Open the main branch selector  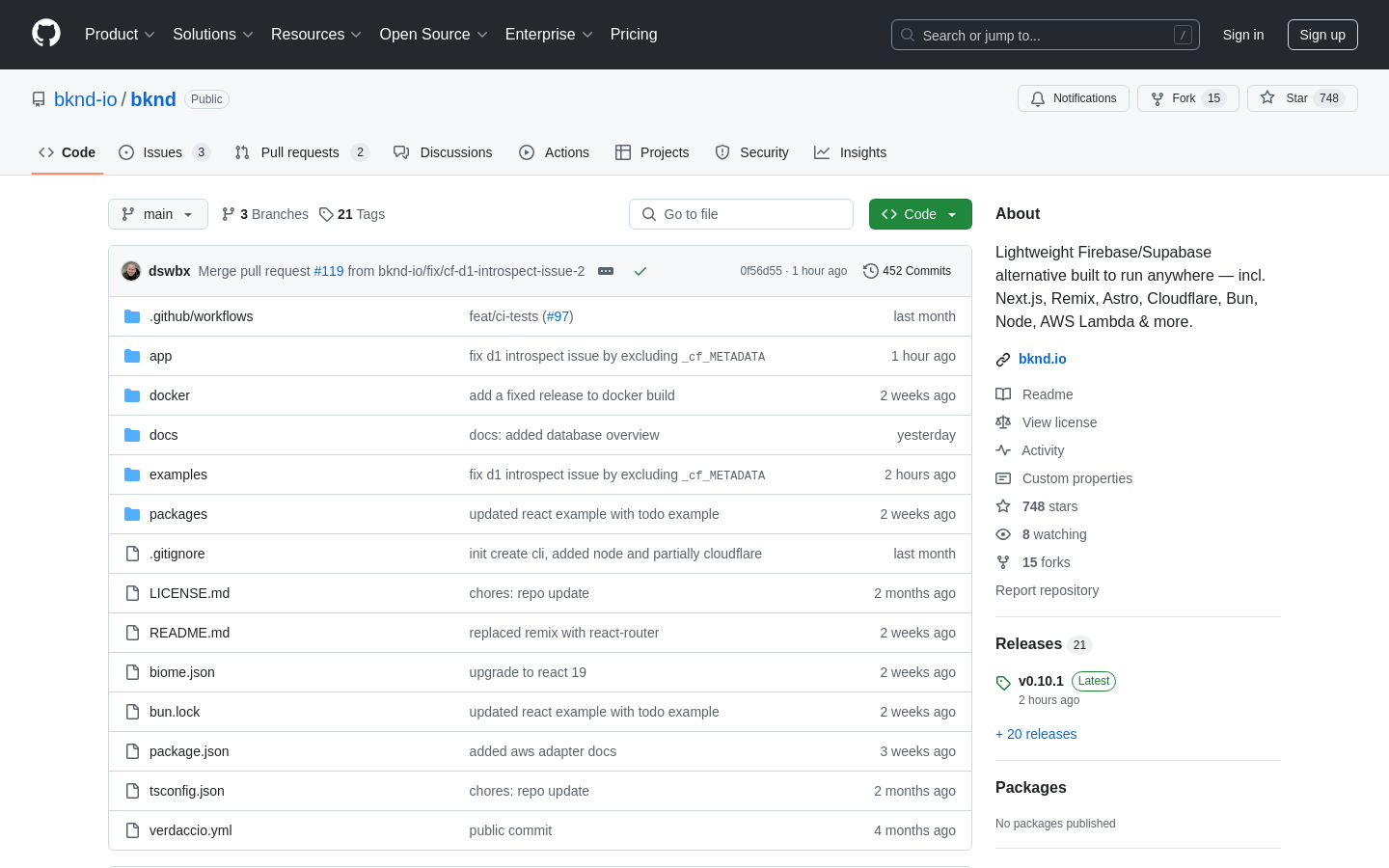[158, 214]
